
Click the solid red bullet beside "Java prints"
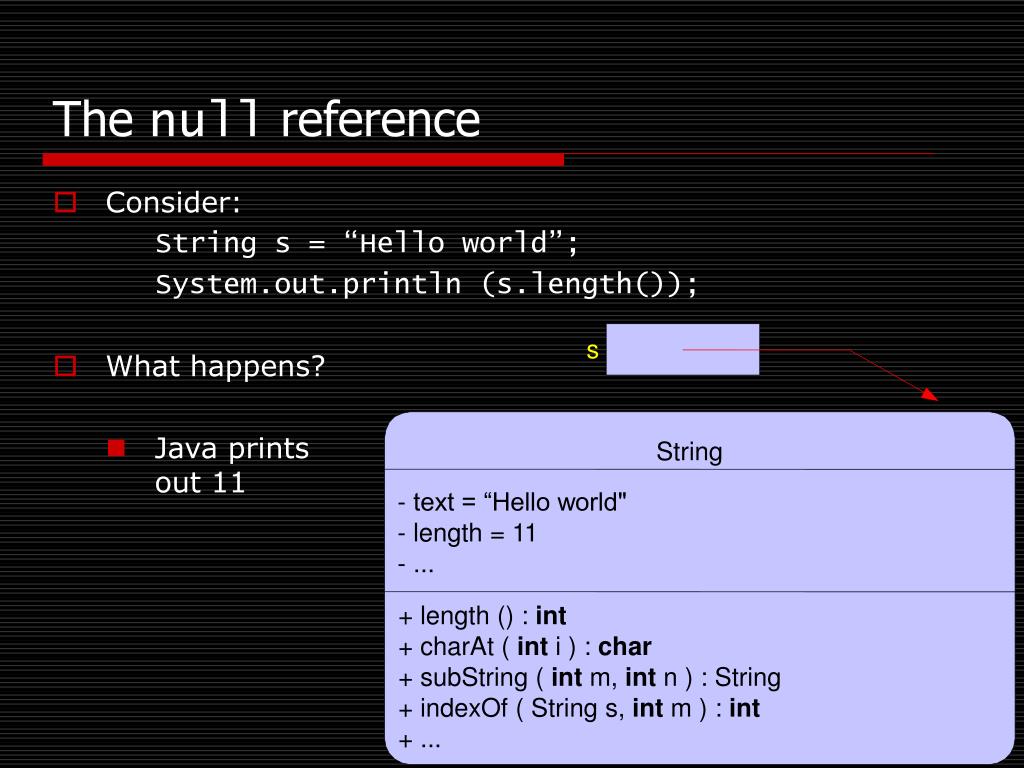pyautogui.click(x=116, y=448)
